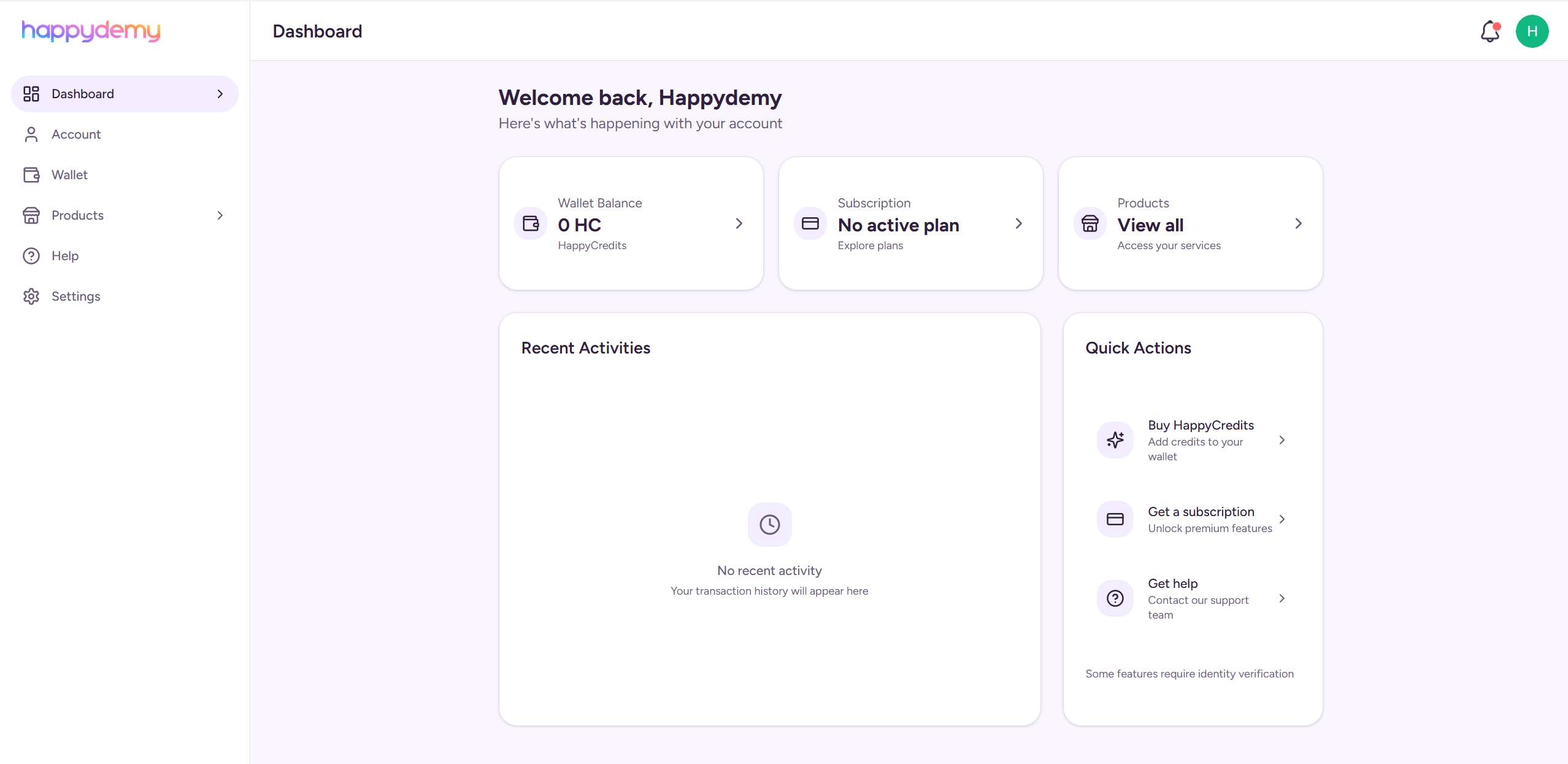Open Wallet in the sidebar
Screen dimensions: 1568x764
coord(69,175)
